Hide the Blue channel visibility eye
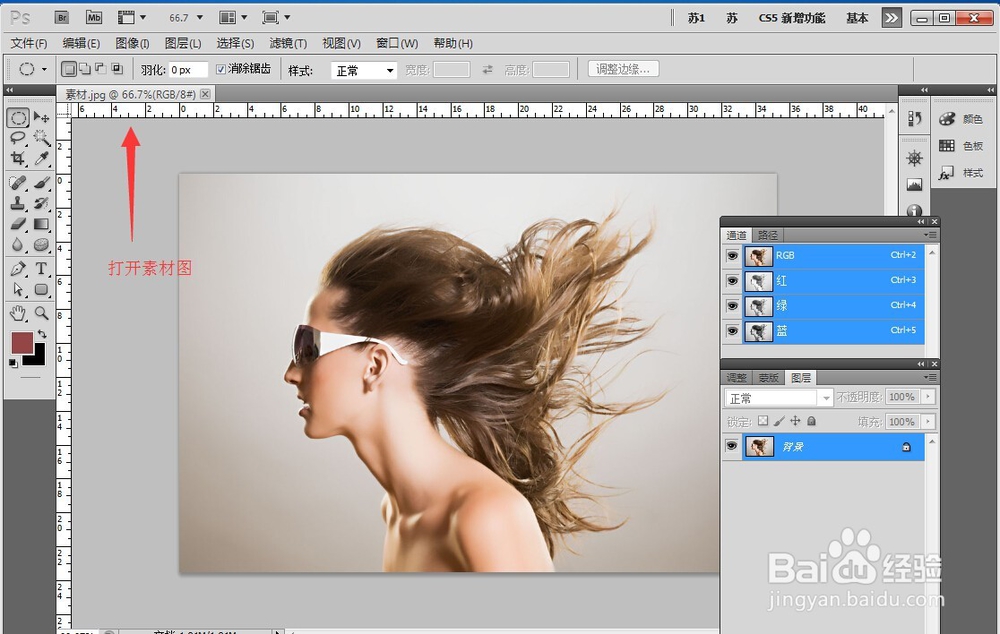The height and width of the screenshot is (634, 1000). click(732, 331)
